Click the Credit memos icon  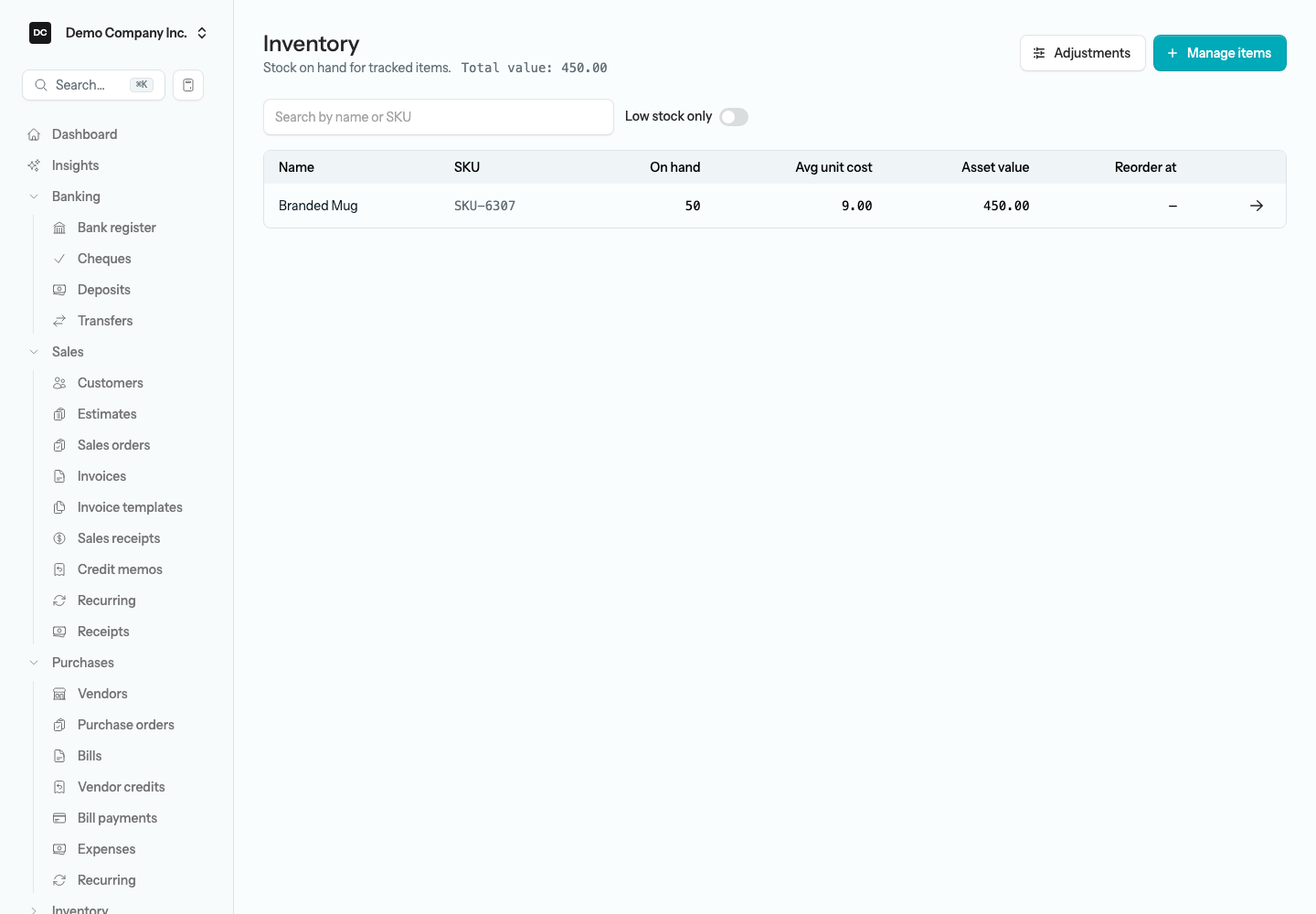click(x=59, y=569)
